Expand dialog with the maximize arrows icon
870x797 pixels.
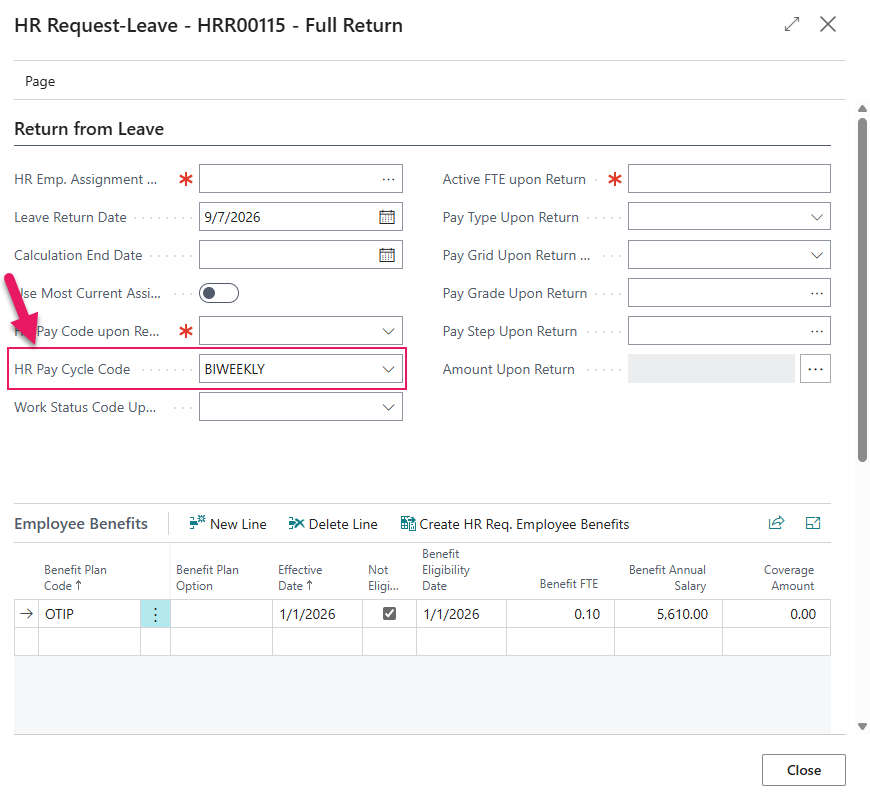tap(792, 24)
